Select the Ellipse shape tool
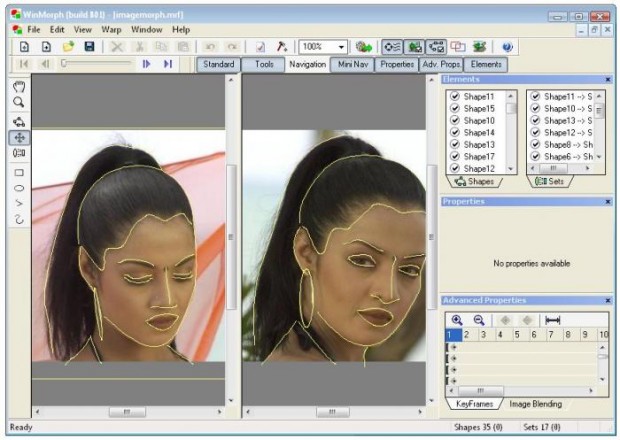Viewport: 620px width, 440px height. [19, 188]
